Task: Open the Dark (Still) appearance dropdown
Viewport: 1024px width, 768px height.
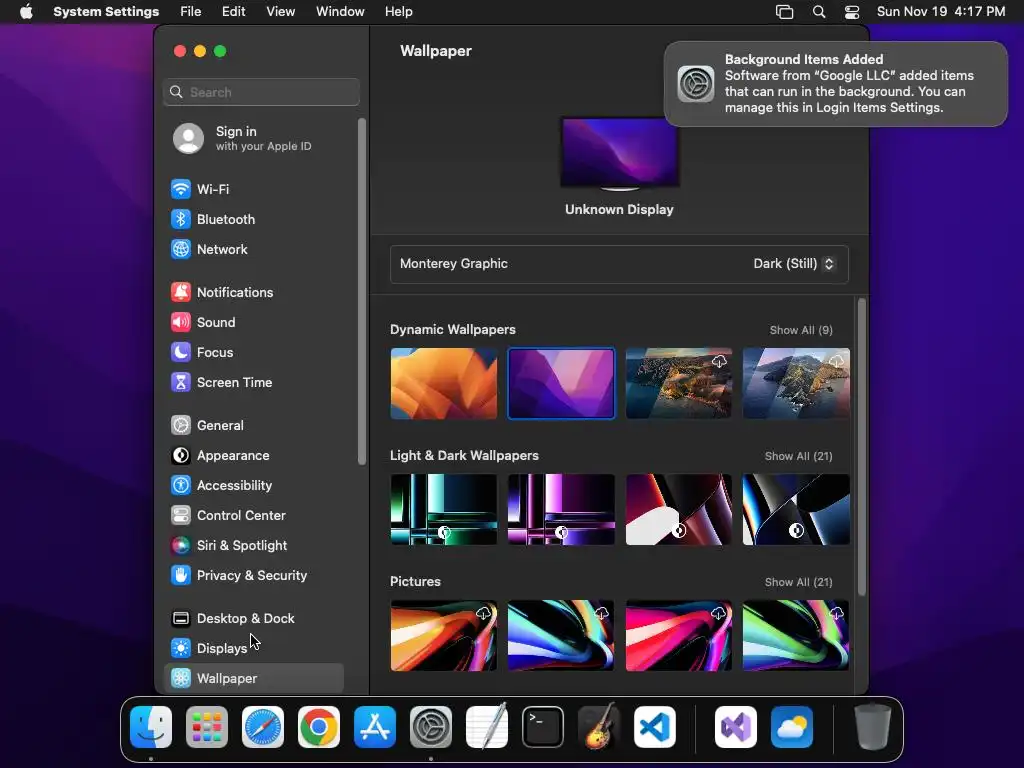Action: pyautogui.click(x=793, y=264)
